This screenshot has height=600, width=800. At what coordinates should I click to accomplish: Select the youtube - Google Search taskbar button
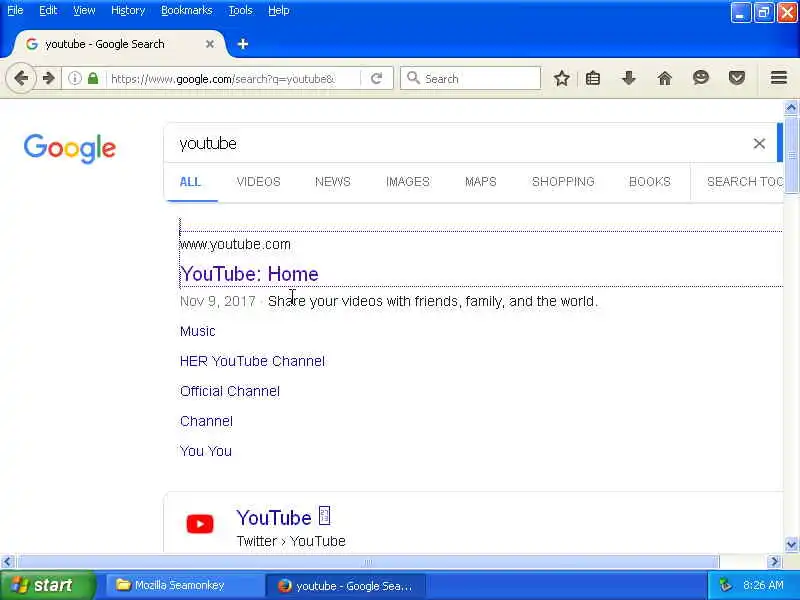click(x=345, y=586)
